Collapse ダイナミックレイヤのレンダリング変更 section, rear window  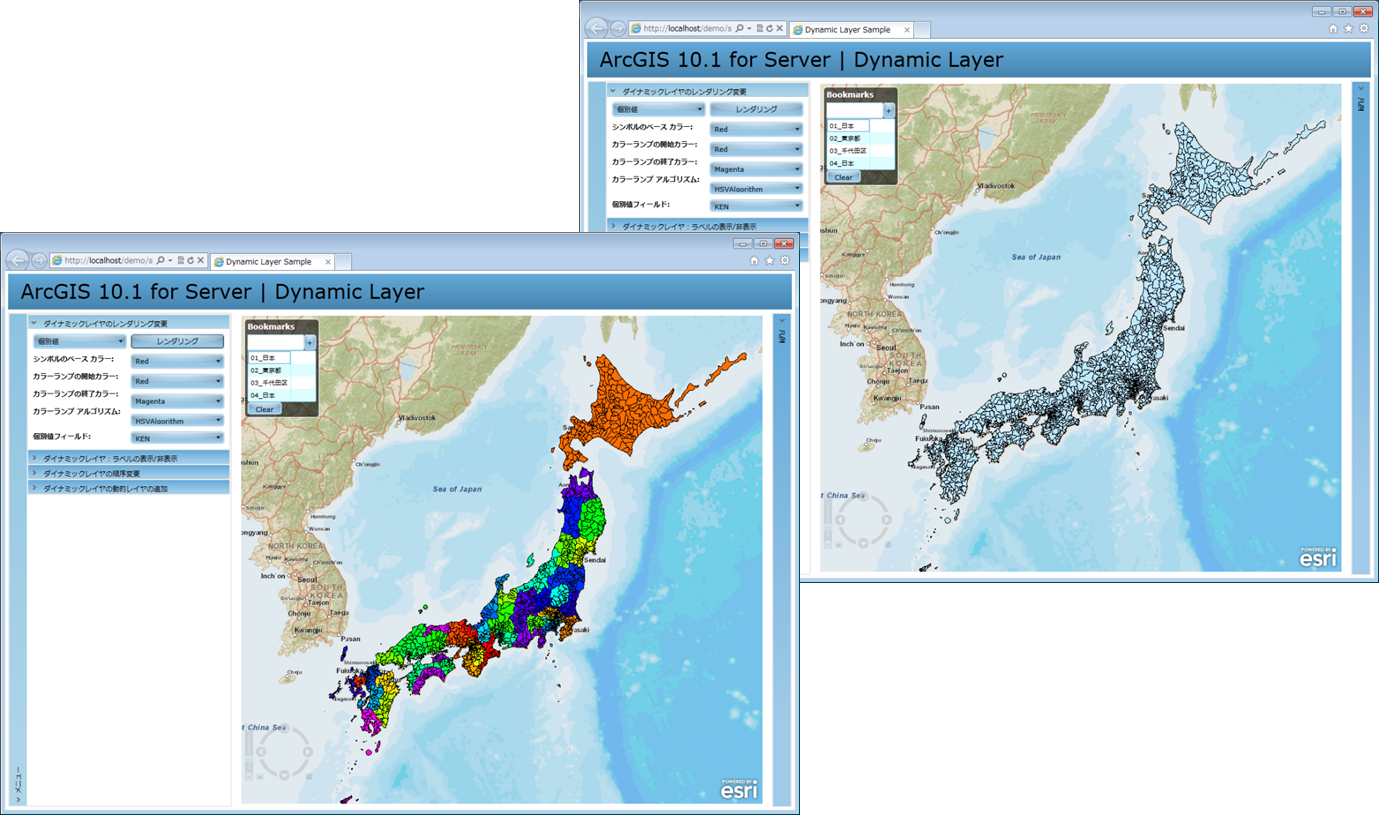[708, 91]
